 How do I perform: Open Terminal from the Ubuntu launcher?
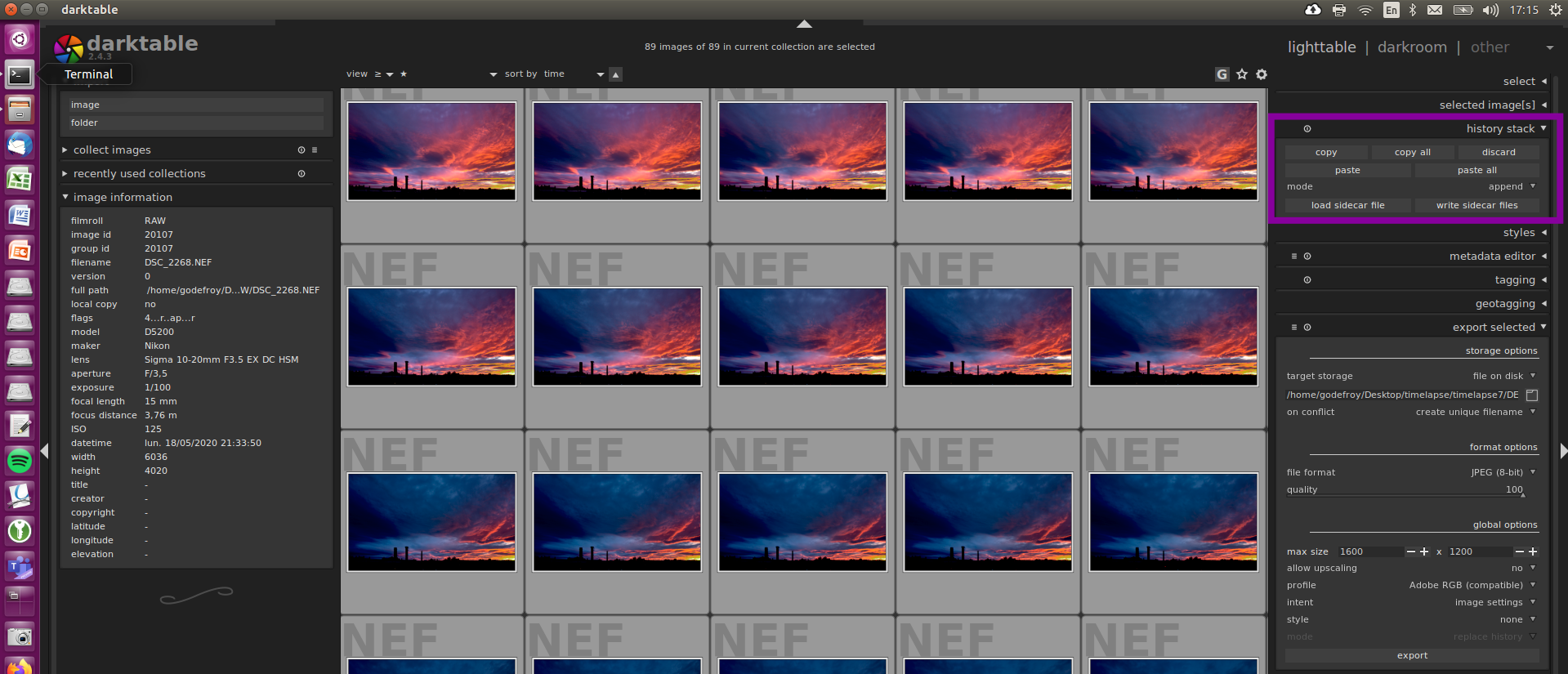click(20, 74)
